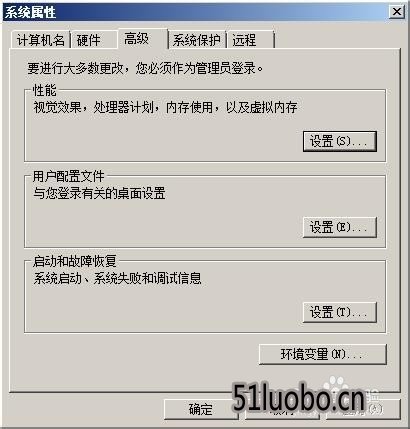This screenshot has width=410, height=429.
Task: Confirm with the 确定 button
Action: [201, 409]
